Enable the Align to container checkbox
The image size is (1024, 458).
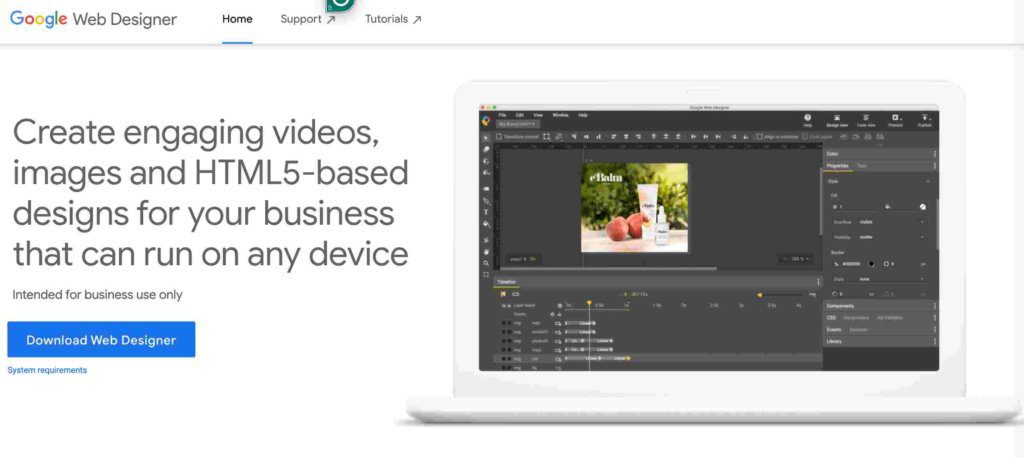(x=760, y=137)
